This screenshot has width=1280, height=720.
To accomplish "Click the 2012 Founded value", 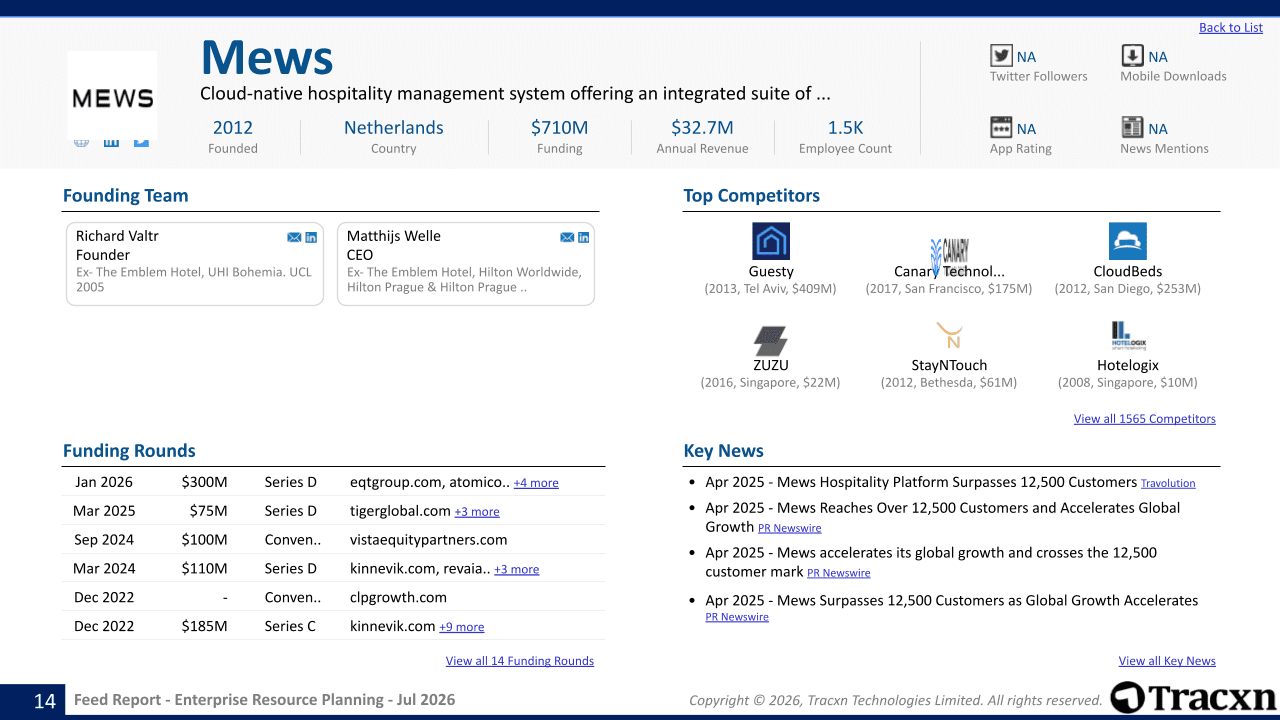I will tap(233, 127).
